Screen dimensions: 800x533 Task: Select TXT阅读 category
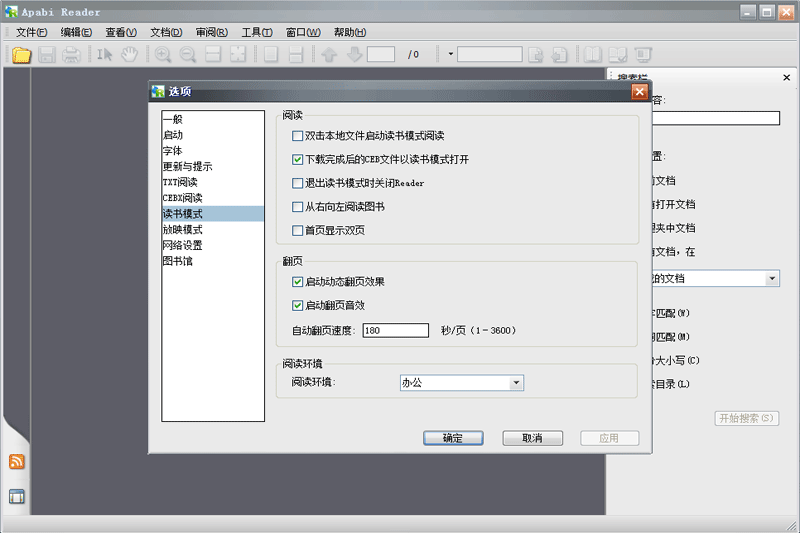point(213,182)
